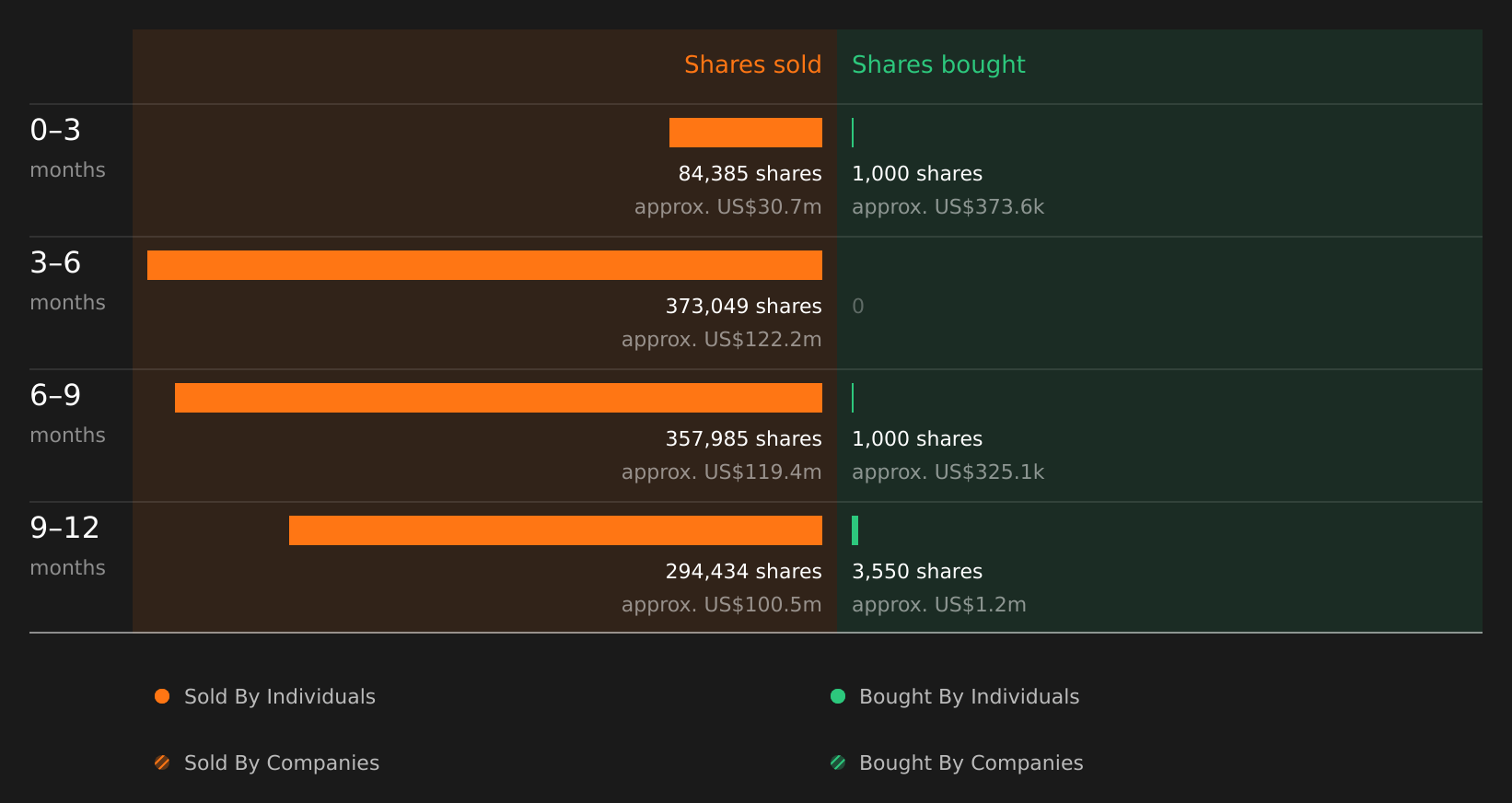
Task: Click the 1,000 shares value in 0–3 months row
Action: 917,174
